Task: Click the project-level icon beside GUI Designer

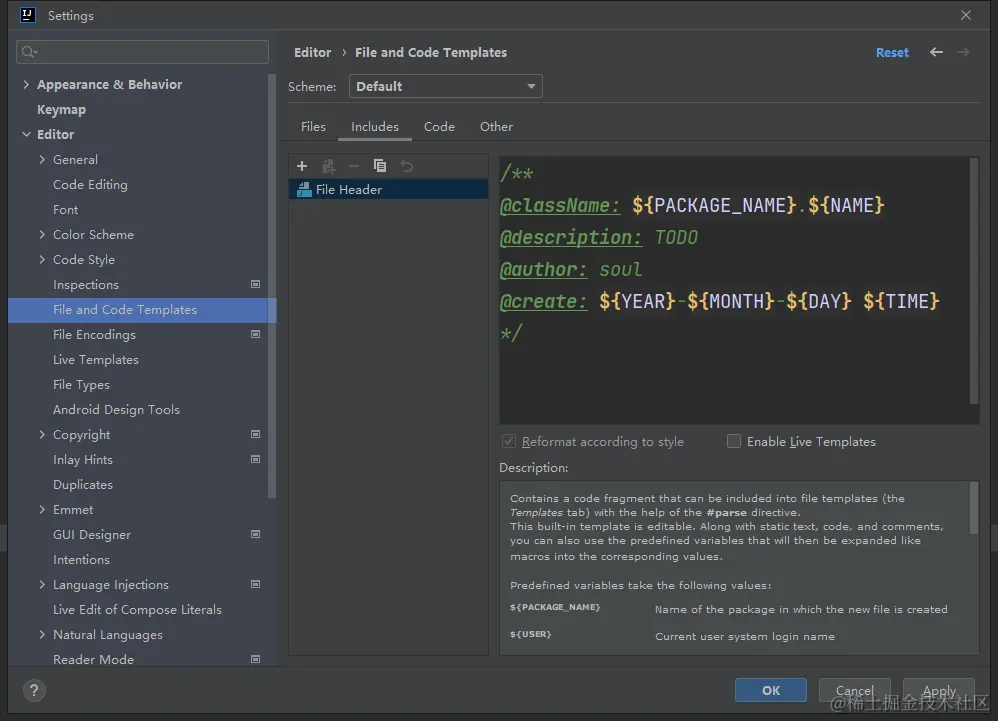Action: 255,534
